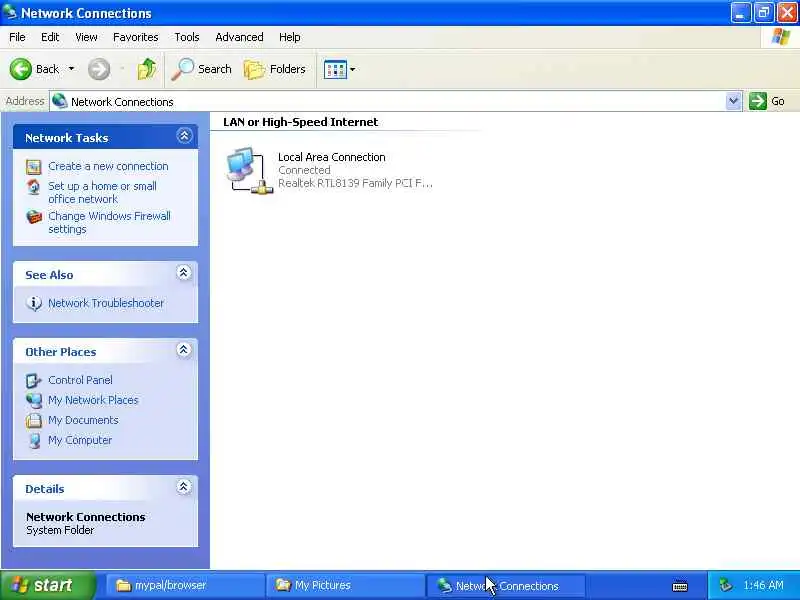The width and height of the screenshot is (800, 600).
Task: Click the Connected status text
Action: pos(304,170)
